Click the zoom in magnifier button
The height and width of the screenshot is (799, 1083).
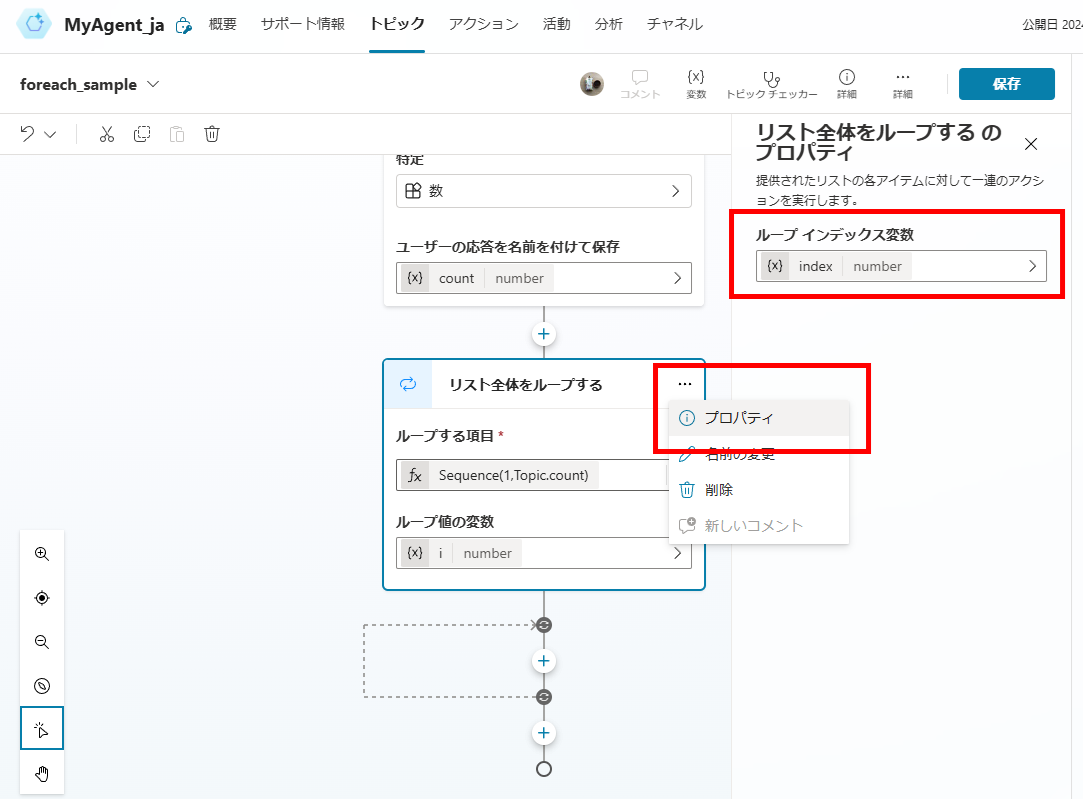[x=42, y=554]
